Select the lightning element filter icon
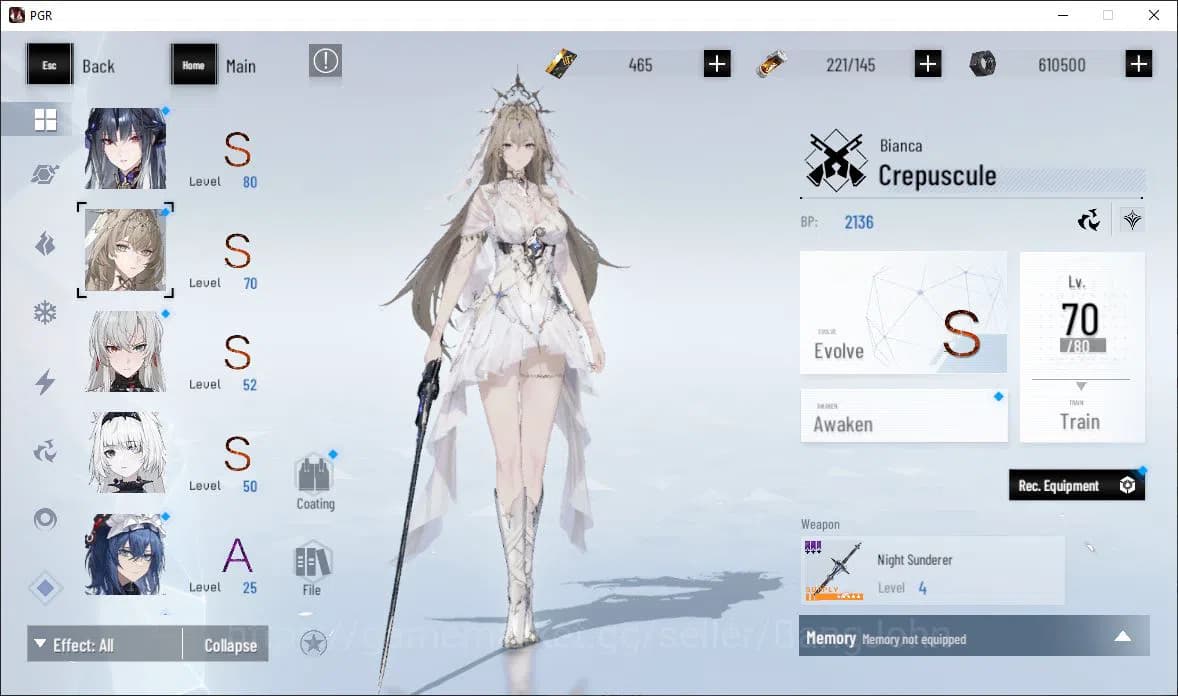1178x696 pixels. pyautogui.click(x=44, y=380)
